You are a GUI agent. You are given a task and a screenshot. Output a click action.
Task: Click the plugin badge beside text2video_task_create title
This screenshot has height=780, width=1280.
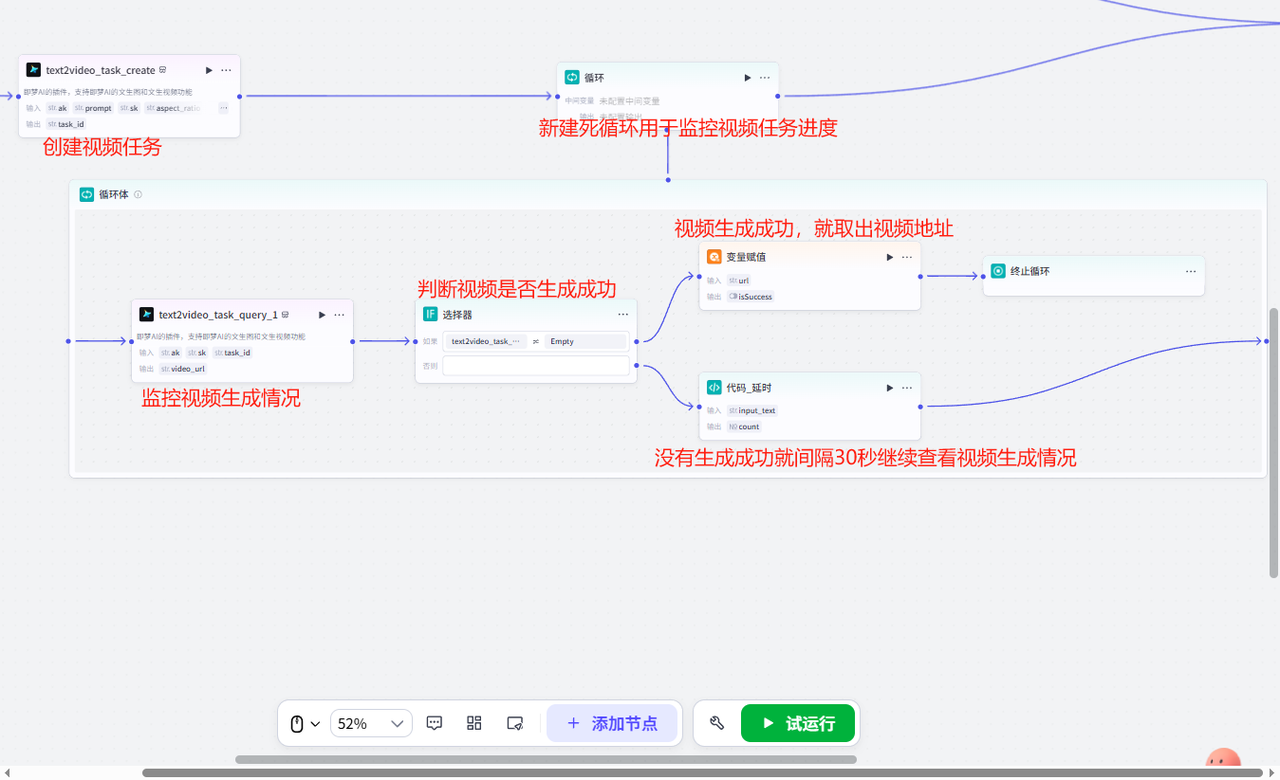(163, 70)
